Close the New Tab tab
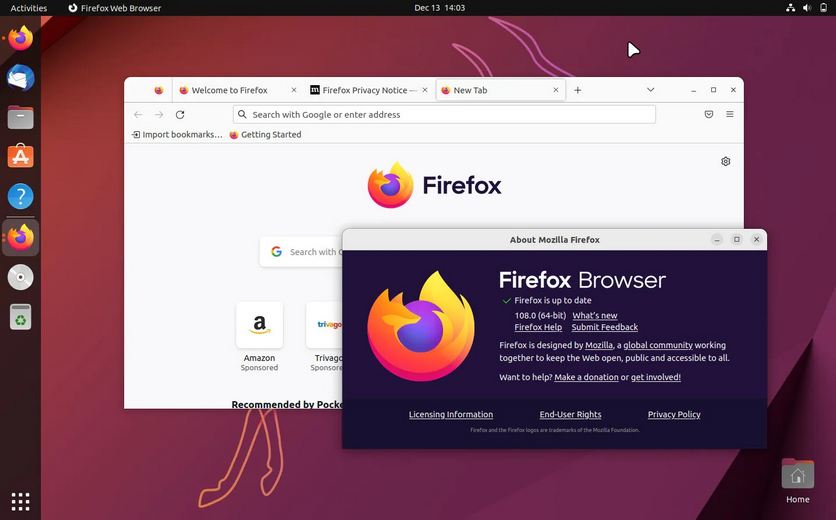Image resolution: width=836 pixels, height=520 pixels. (556, 90)
